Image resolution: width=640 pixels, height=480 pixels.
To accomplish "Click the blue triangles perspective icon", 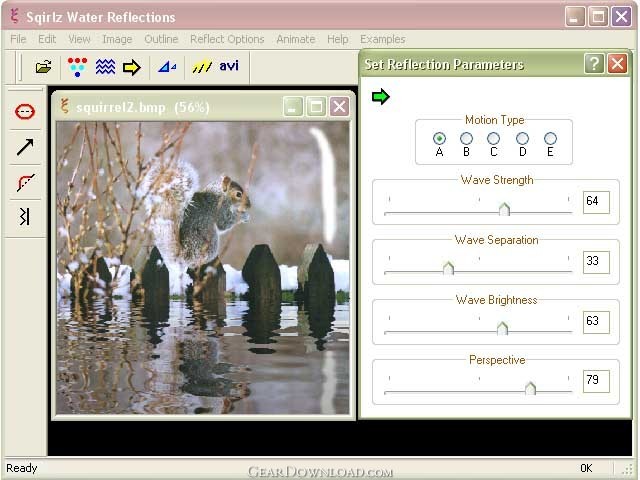I will coord(167,67).
